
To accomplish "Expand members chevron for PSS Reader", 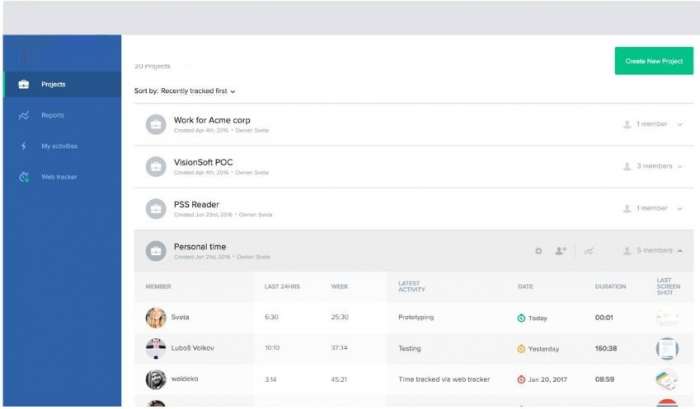I will coord(680,209).
